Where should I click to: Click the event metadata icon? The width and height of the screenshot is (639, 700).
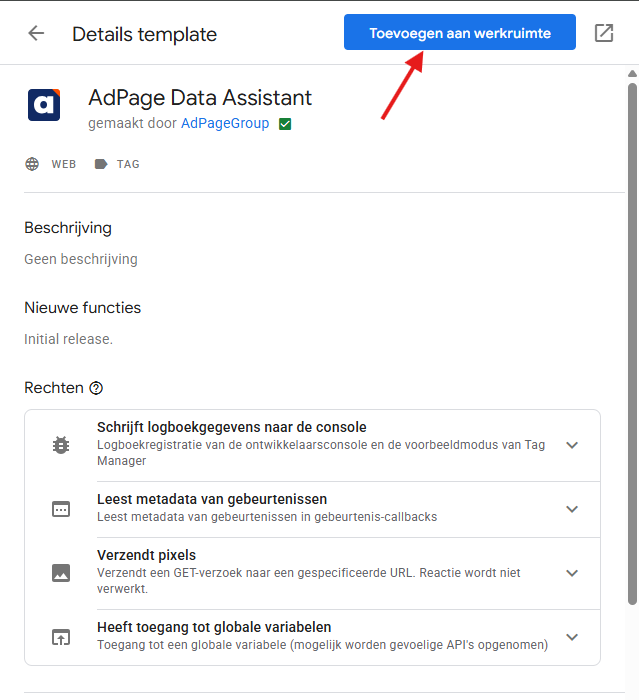pos(61,509)
